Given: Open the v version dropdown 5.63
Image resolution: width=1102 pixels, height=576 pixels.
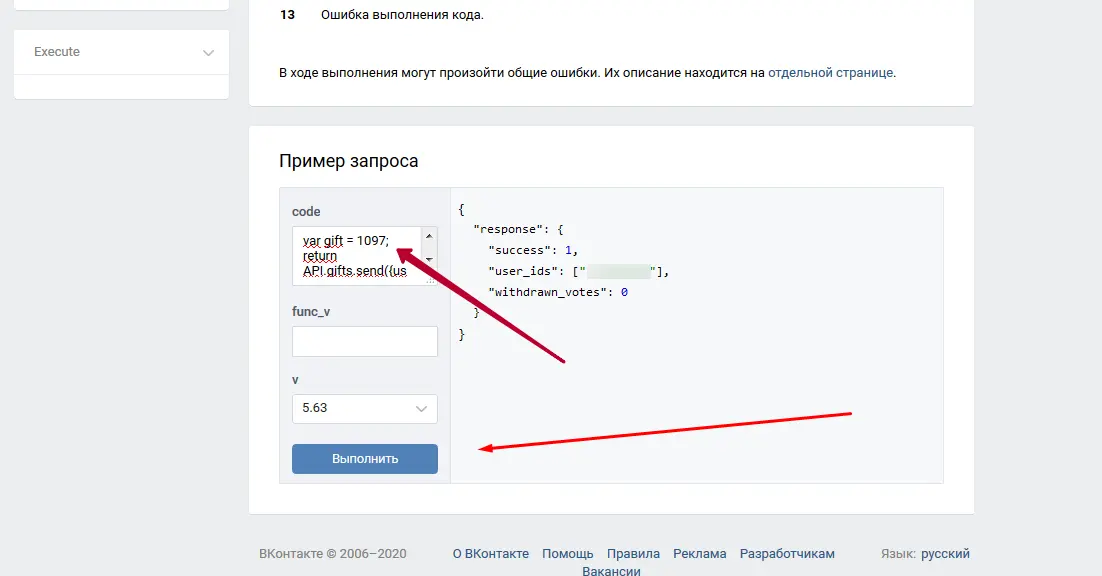Looking at the screenshot, I should [x=365, y=409].
